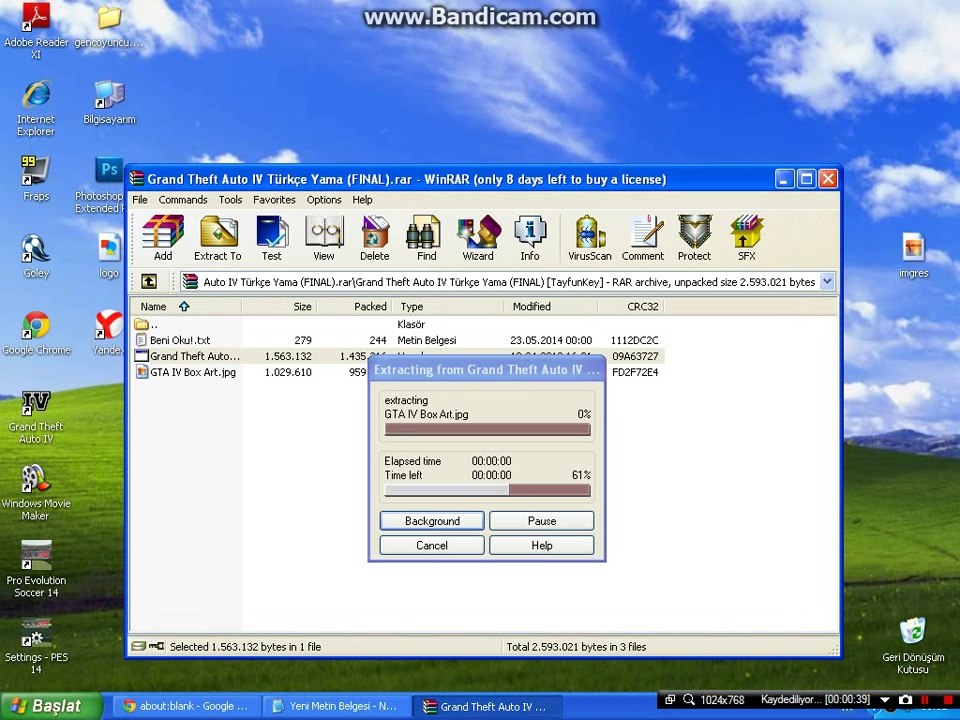The image size is (960, 720).
Task: Sort by Type column header
Action: click(x=448, y=306)
